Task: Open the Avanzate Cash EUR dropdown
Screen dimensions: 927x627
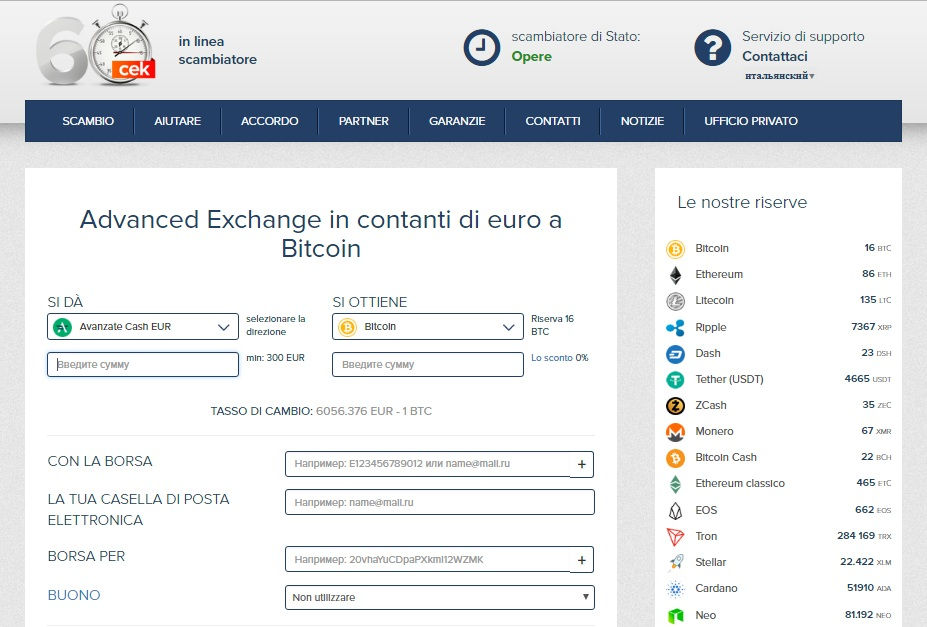Action: [x=142, y=327]
